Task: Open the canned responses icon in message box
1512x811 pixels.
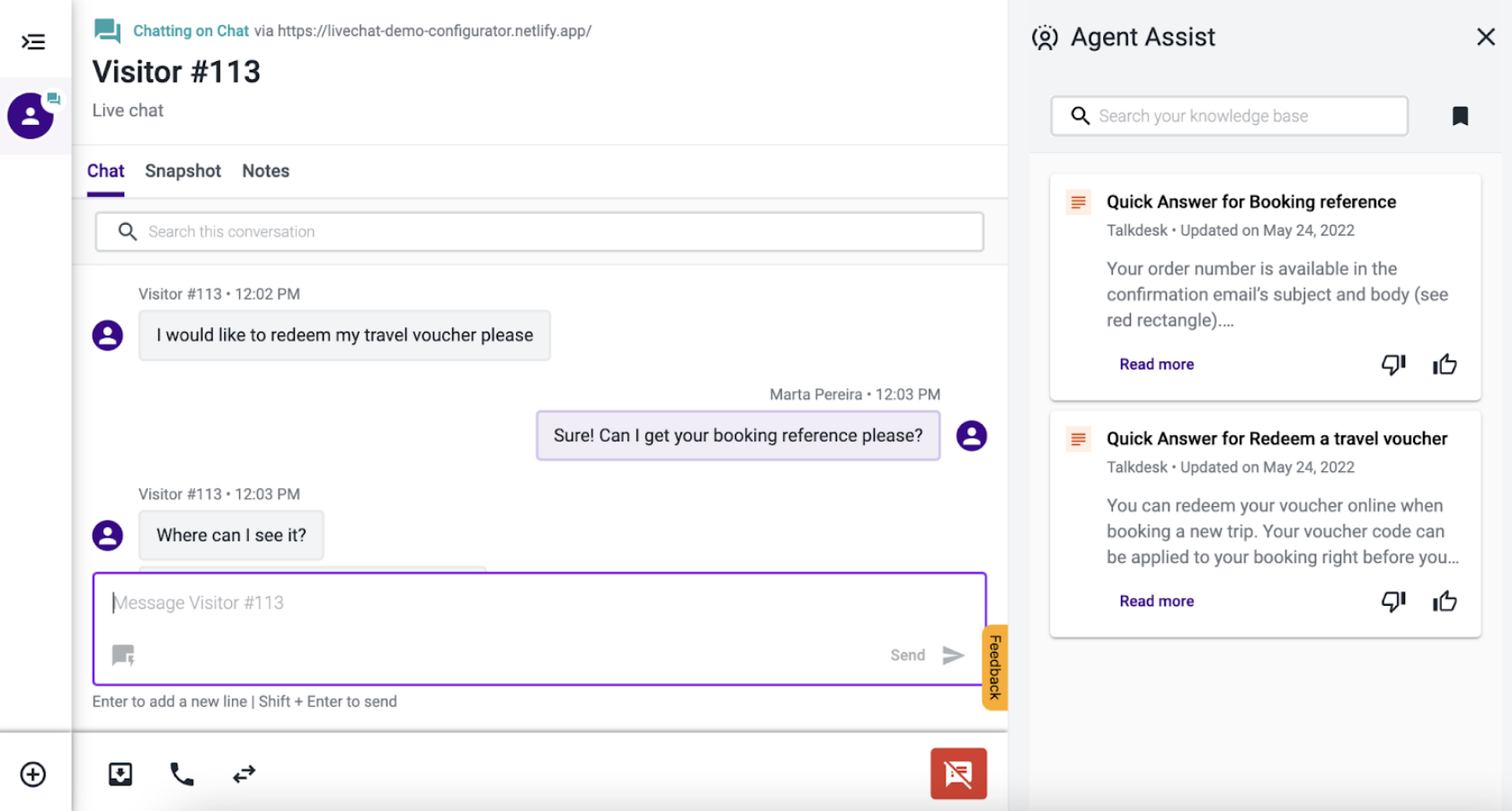Action: [122, 655]
